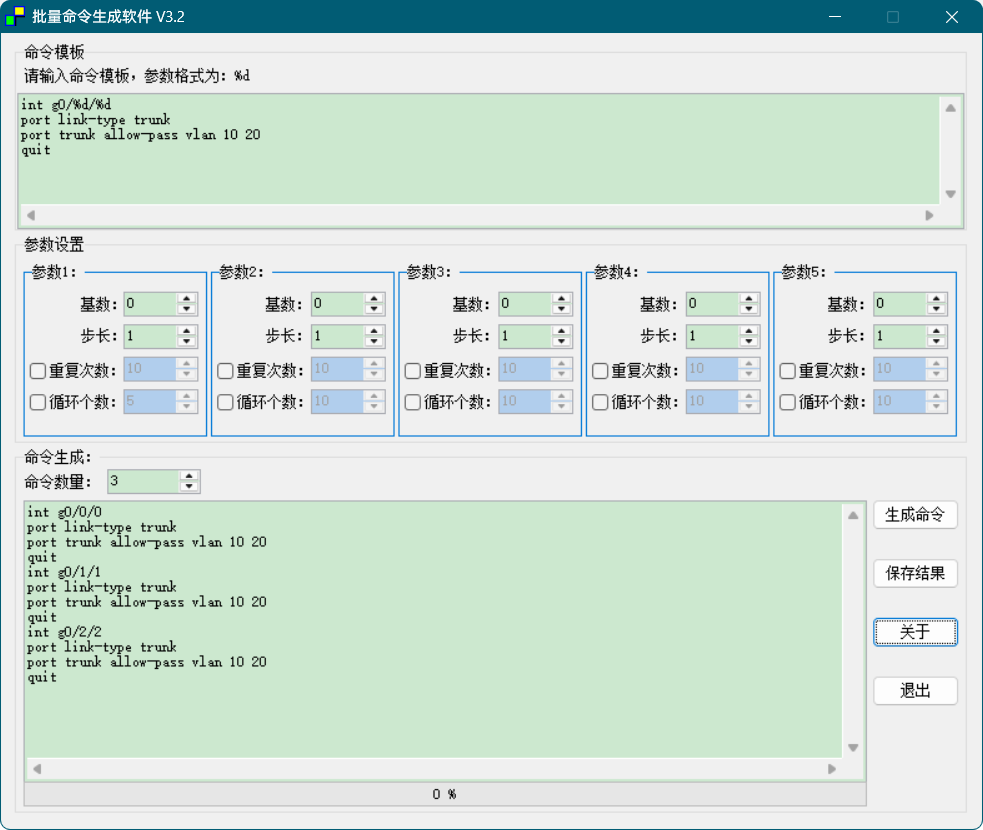
Task: Increase 参数1 基数 with up arrow
Action: (x=186, y=299)
